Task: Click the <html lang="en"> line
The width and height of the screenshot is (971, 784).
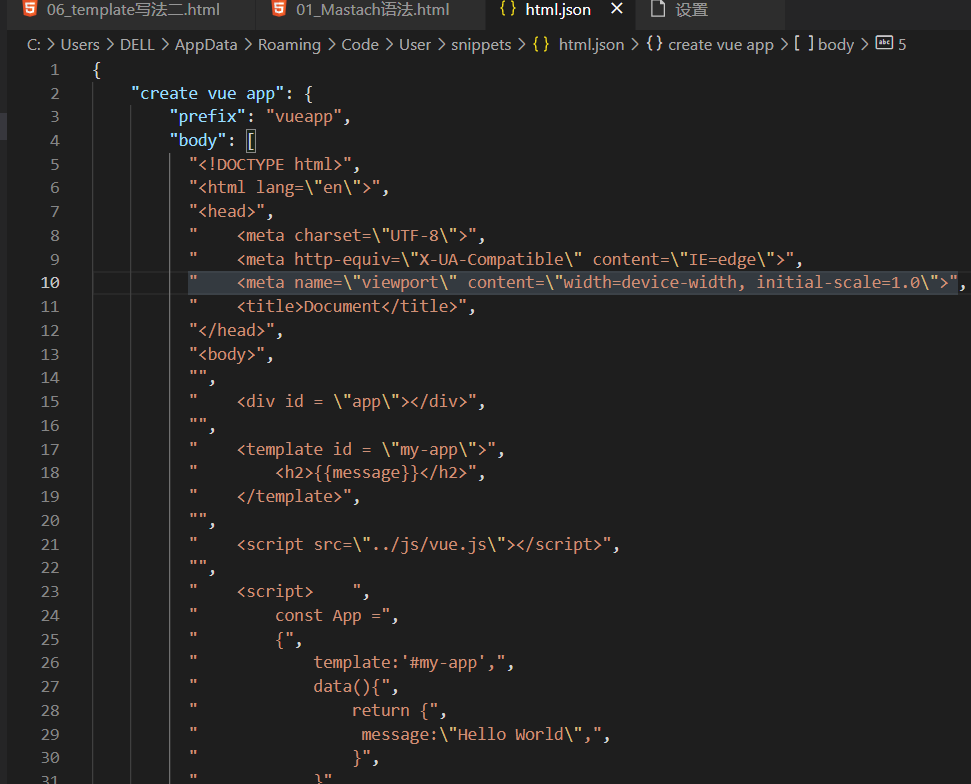Action: (x=284, y=188)
